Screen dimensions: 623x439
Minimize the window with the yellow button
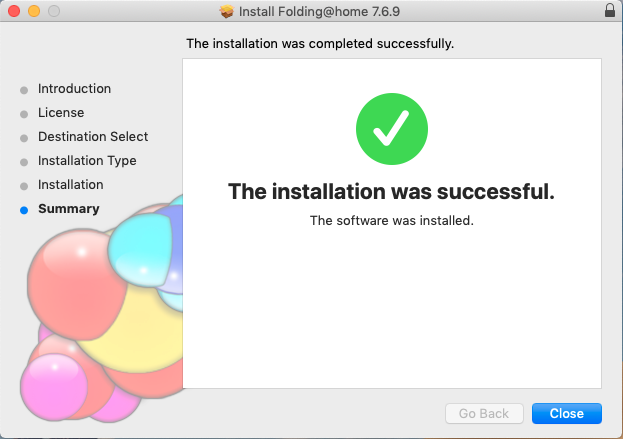[x=34, y=11]
